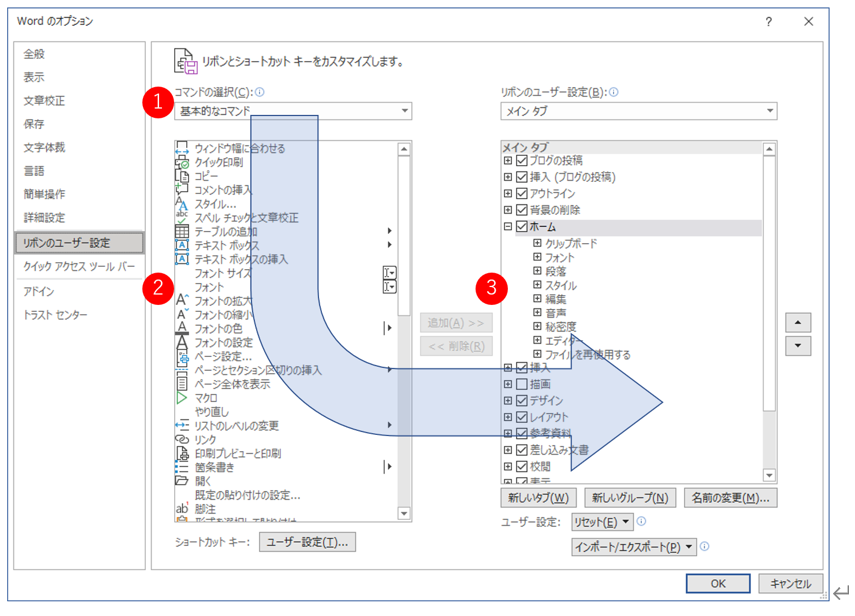The width and height of the screenshot is (855, 616).
Task: Click the move-up arrow beside the ribbon list
Action: coord(797,323)
